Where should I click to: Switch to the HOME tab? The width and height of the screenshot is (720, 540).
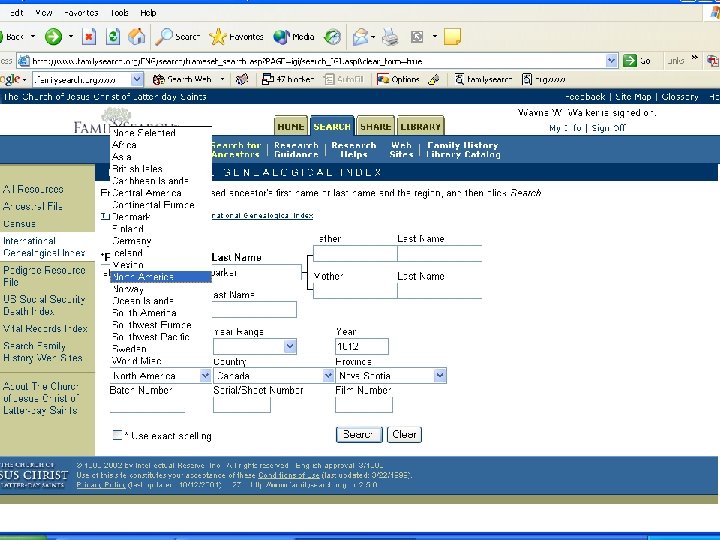tap(291, 126)
